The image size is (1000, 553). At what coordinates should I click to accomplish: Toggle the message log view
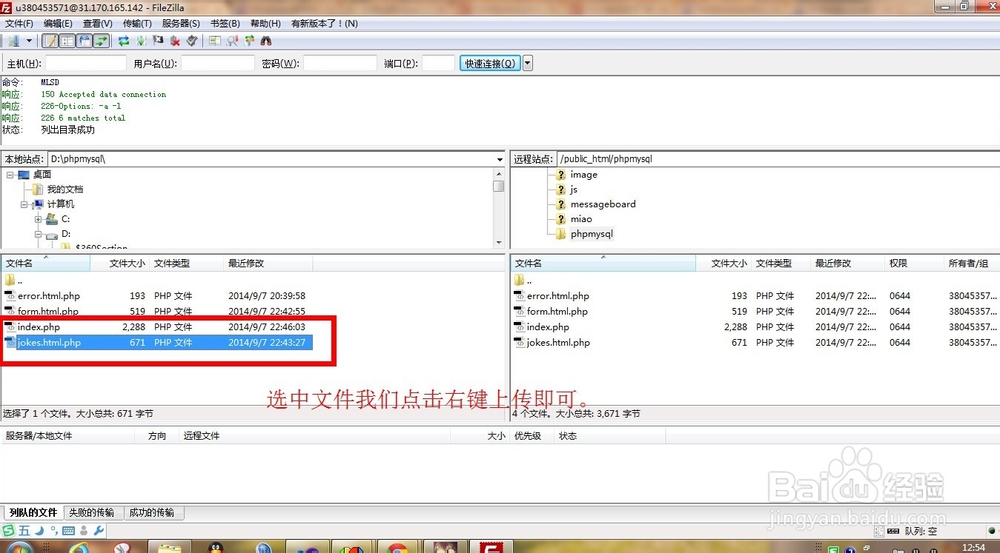50,41
